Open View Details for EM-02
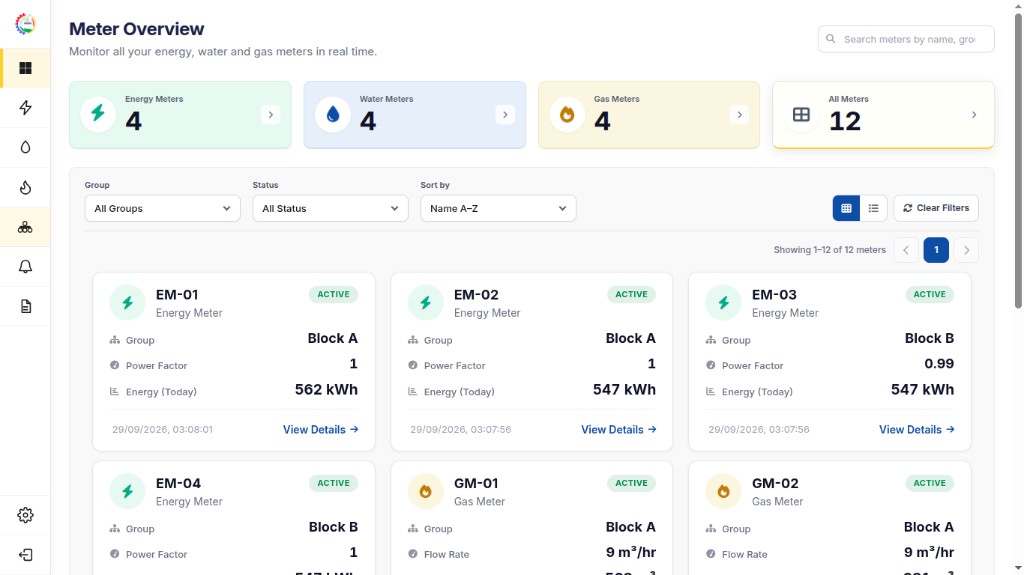The image size is (1024, 575). click(x=618, y=429)
